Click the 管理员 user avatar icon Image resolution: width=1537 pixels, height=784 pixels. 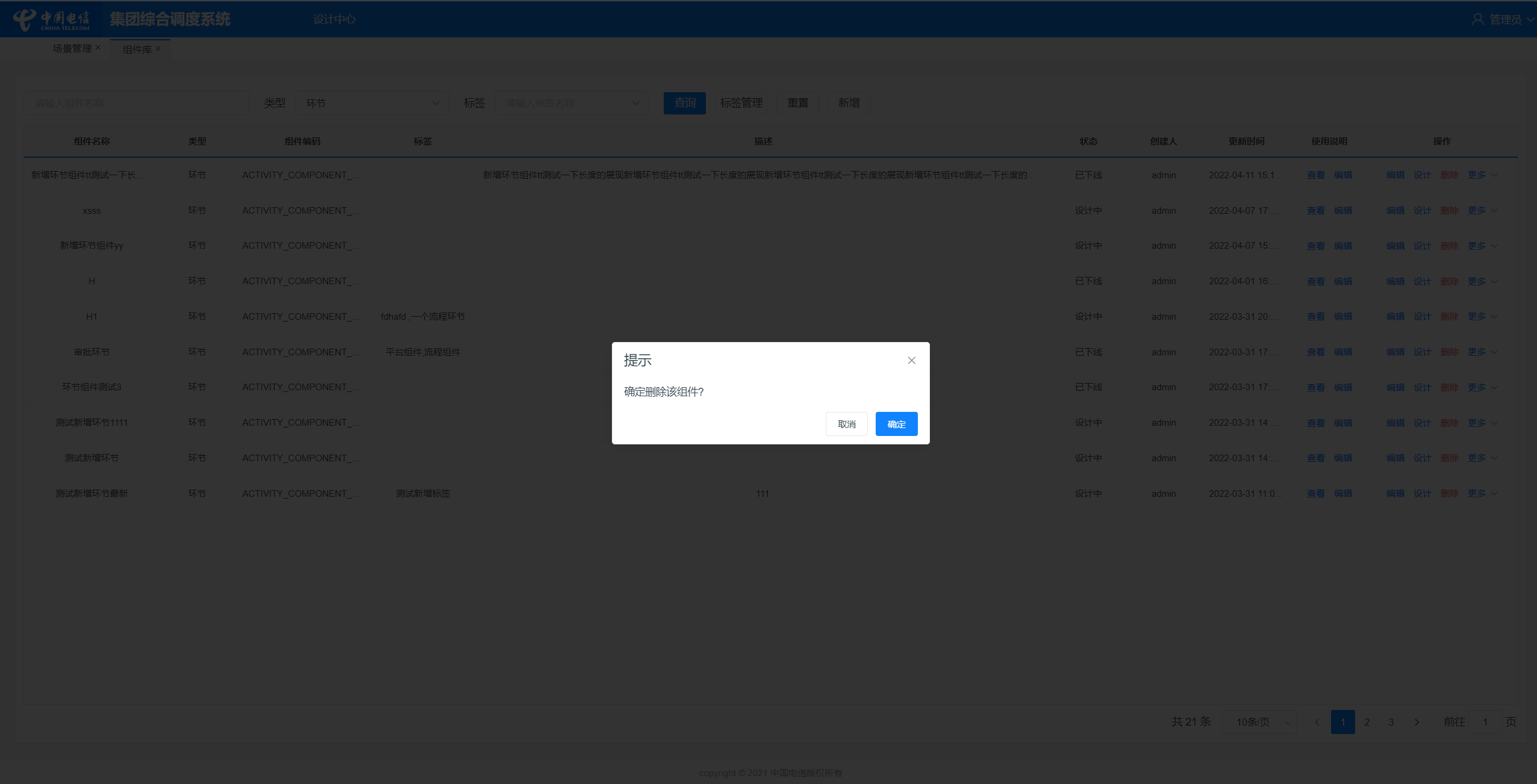pyautogui.click(x=1477, y=19)
